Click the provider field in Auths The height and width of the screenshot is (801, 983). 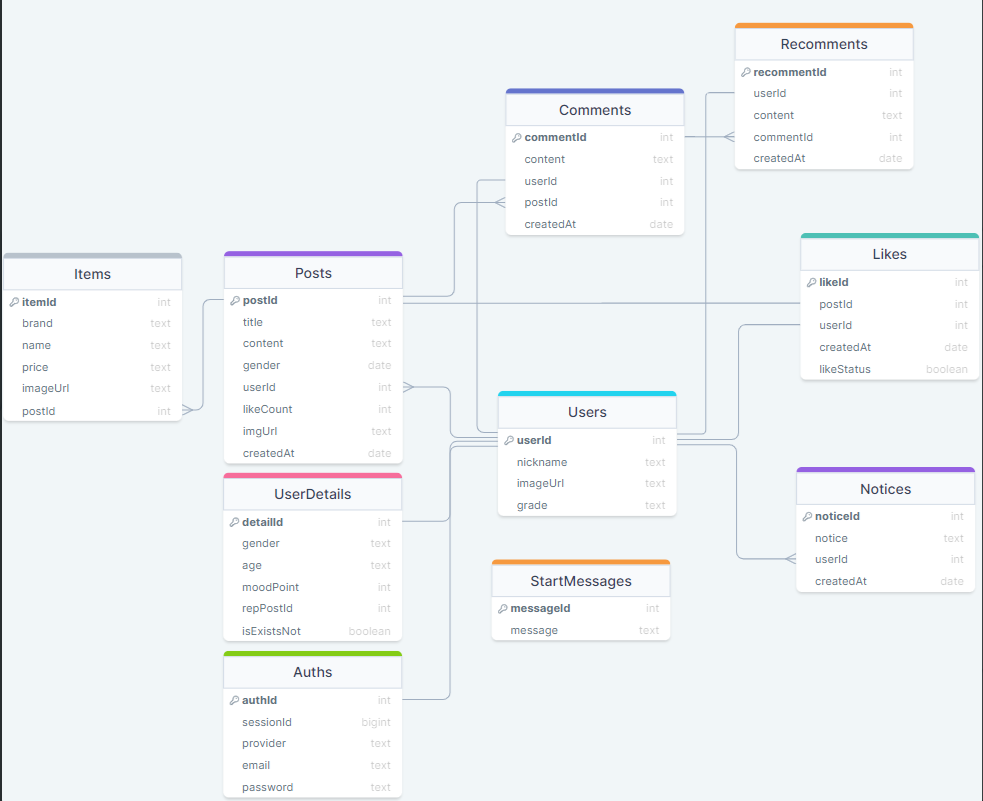(313, 743)
